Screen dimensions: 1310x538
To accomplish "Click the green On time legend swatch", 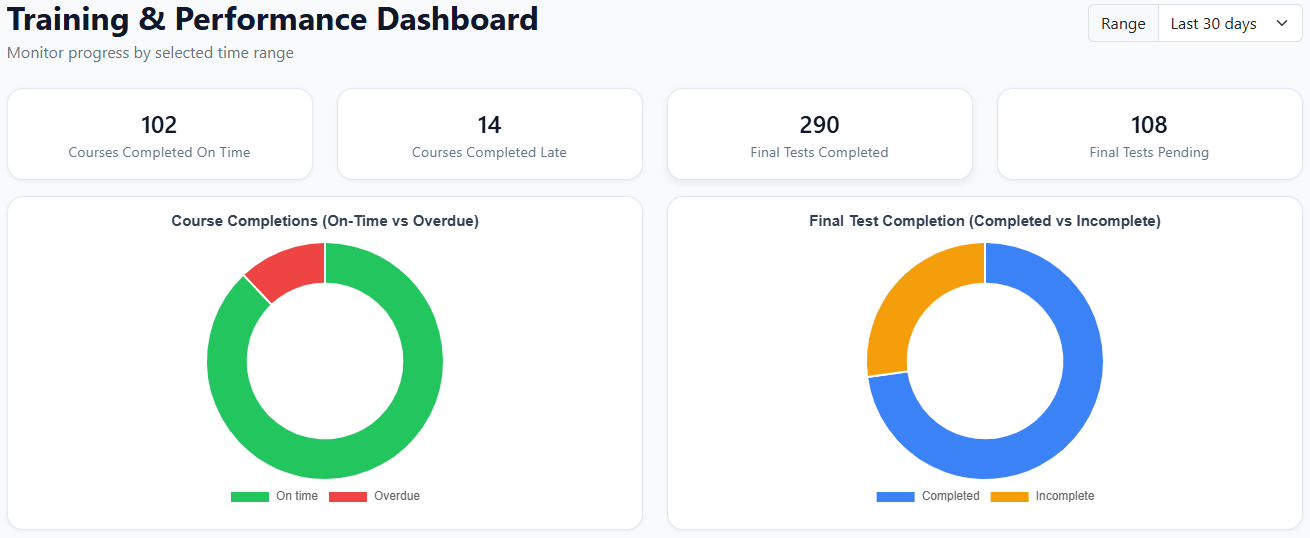I will (249, 497).
